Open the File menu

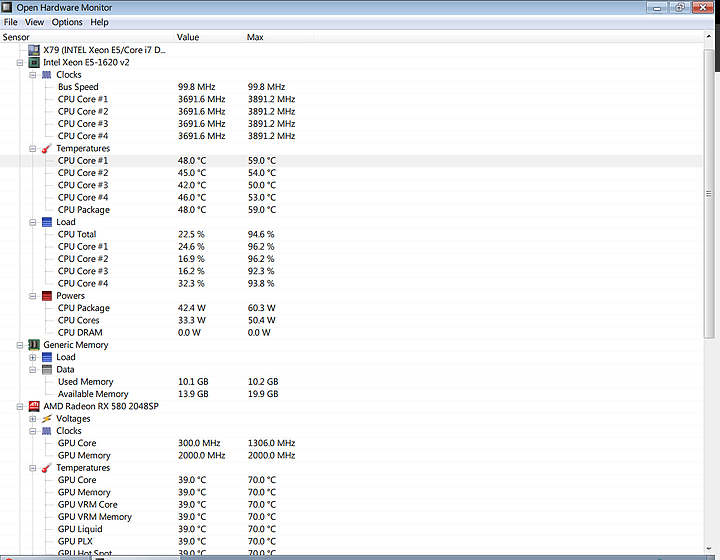click(x=10, y=22)
